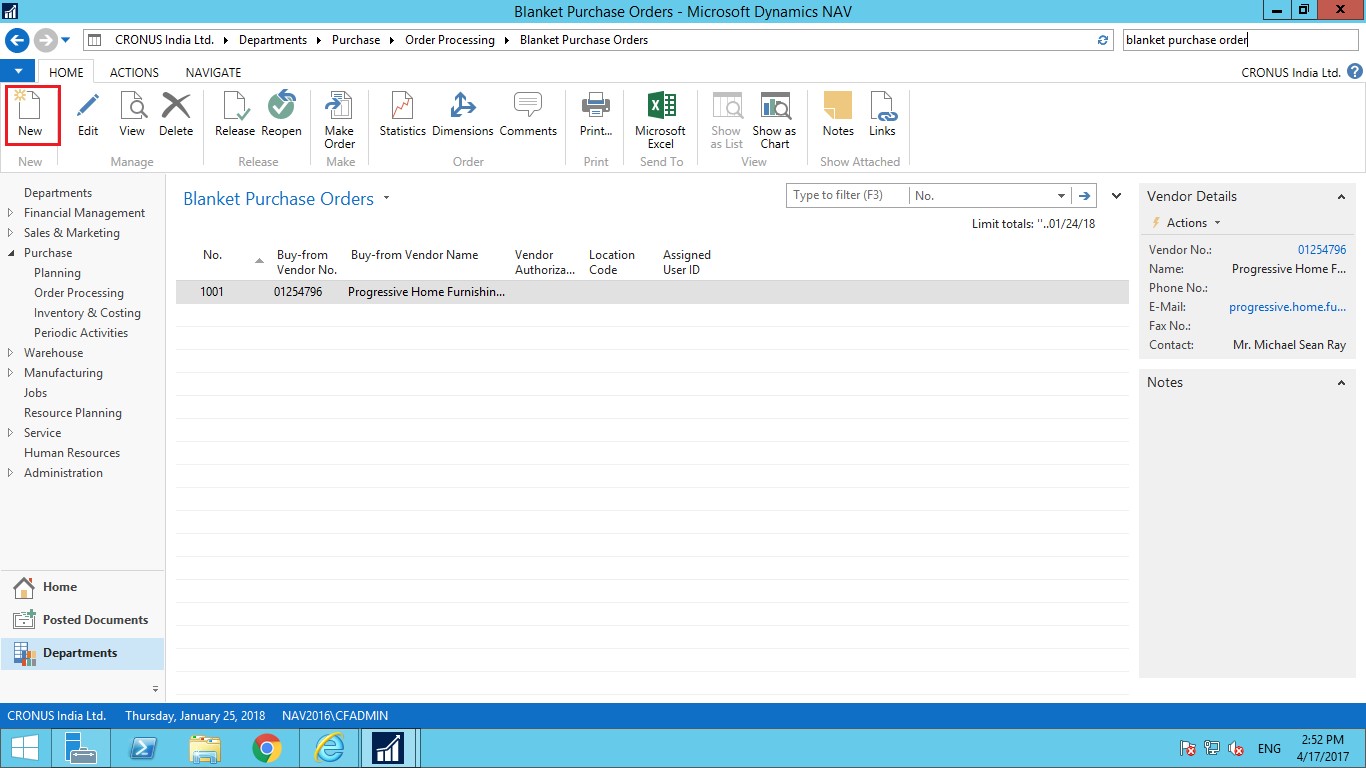Select the View ribbon icon

[x=132, y=115]
